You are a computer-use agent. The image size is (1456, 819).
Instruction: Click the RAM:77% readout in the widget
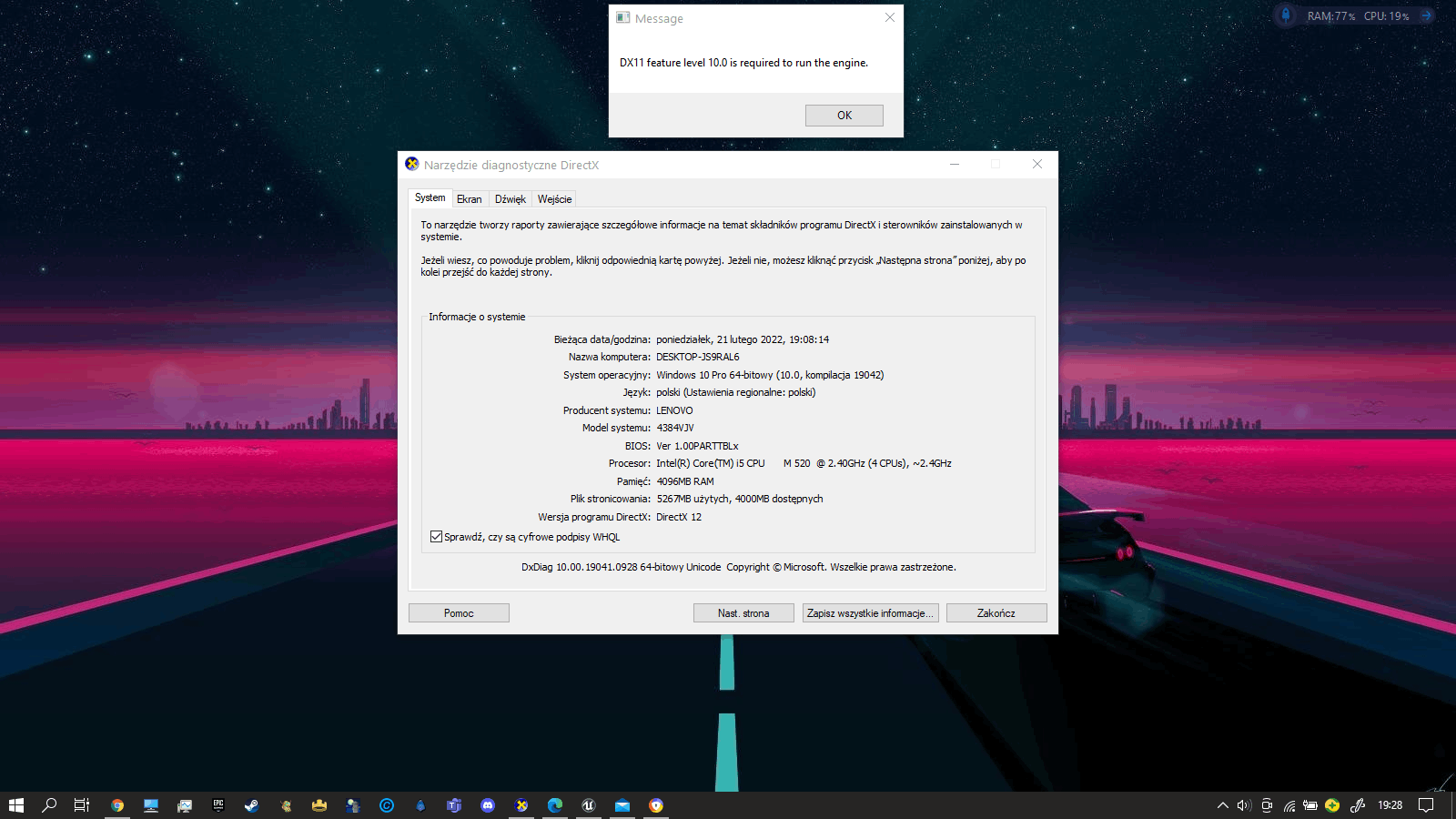[1331, 16]
